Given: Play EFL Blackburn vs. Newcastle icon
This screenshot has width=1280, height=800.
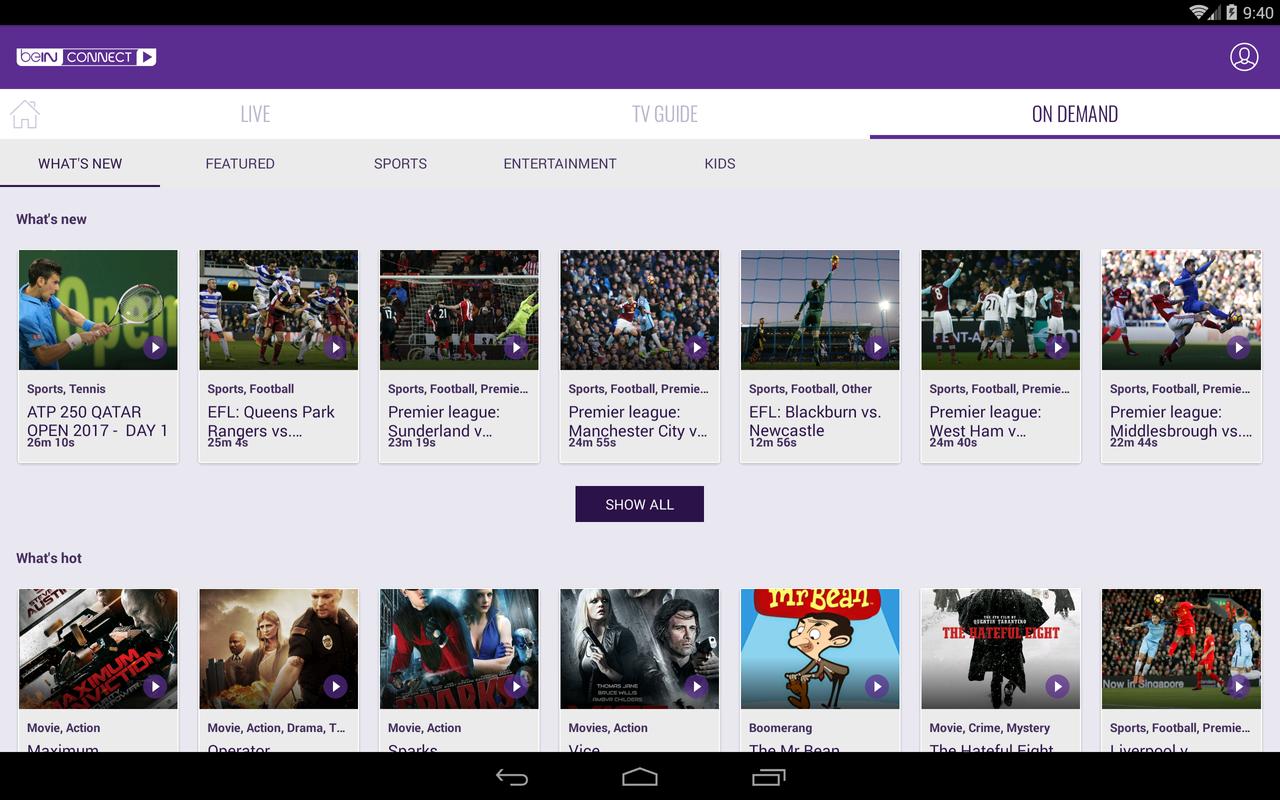Looking at the screenshot, I should (x=876, y=347).
